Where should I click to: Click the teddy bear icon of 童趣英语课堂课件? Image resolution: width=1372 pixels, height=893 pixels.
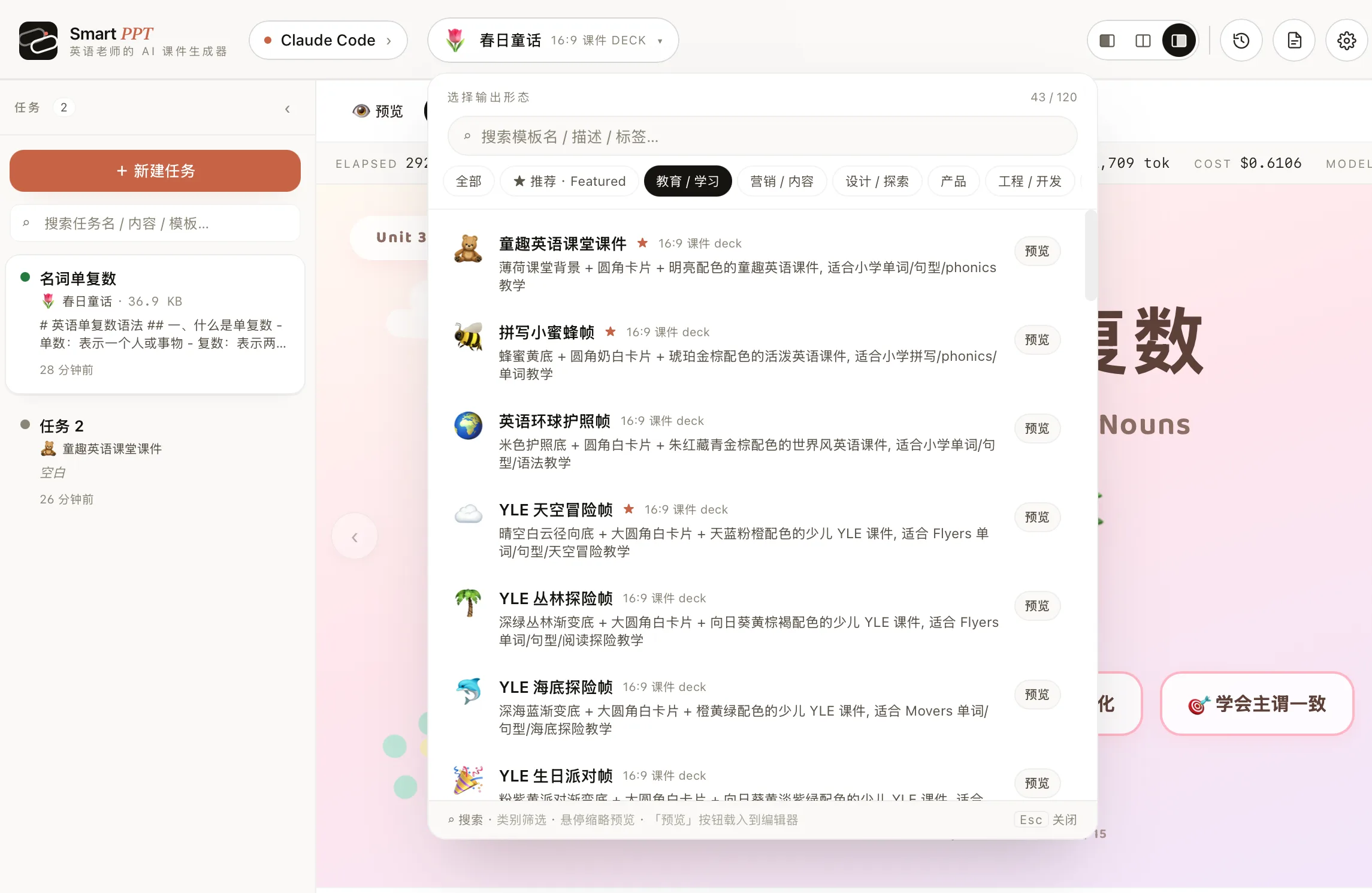coord(468,249)
